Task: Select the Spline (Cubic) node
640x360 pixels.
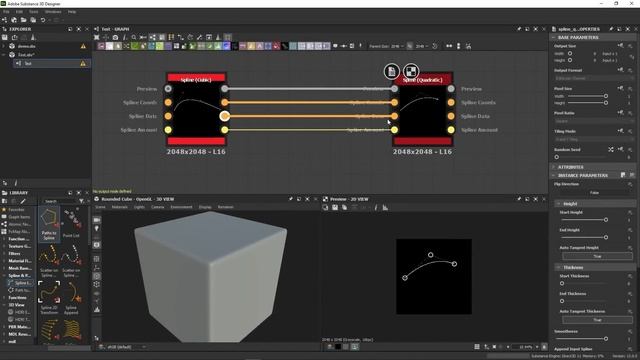Action: 196,110
